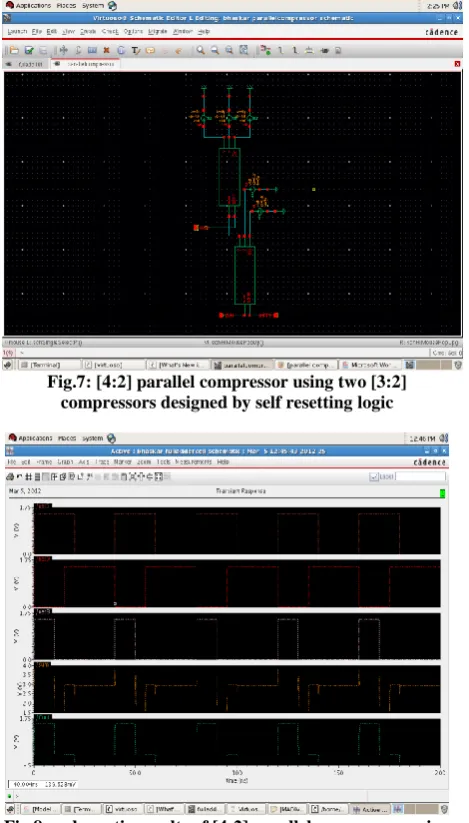
Task: Click the Create Instance icon with green chip
Action: click(266, 50)
